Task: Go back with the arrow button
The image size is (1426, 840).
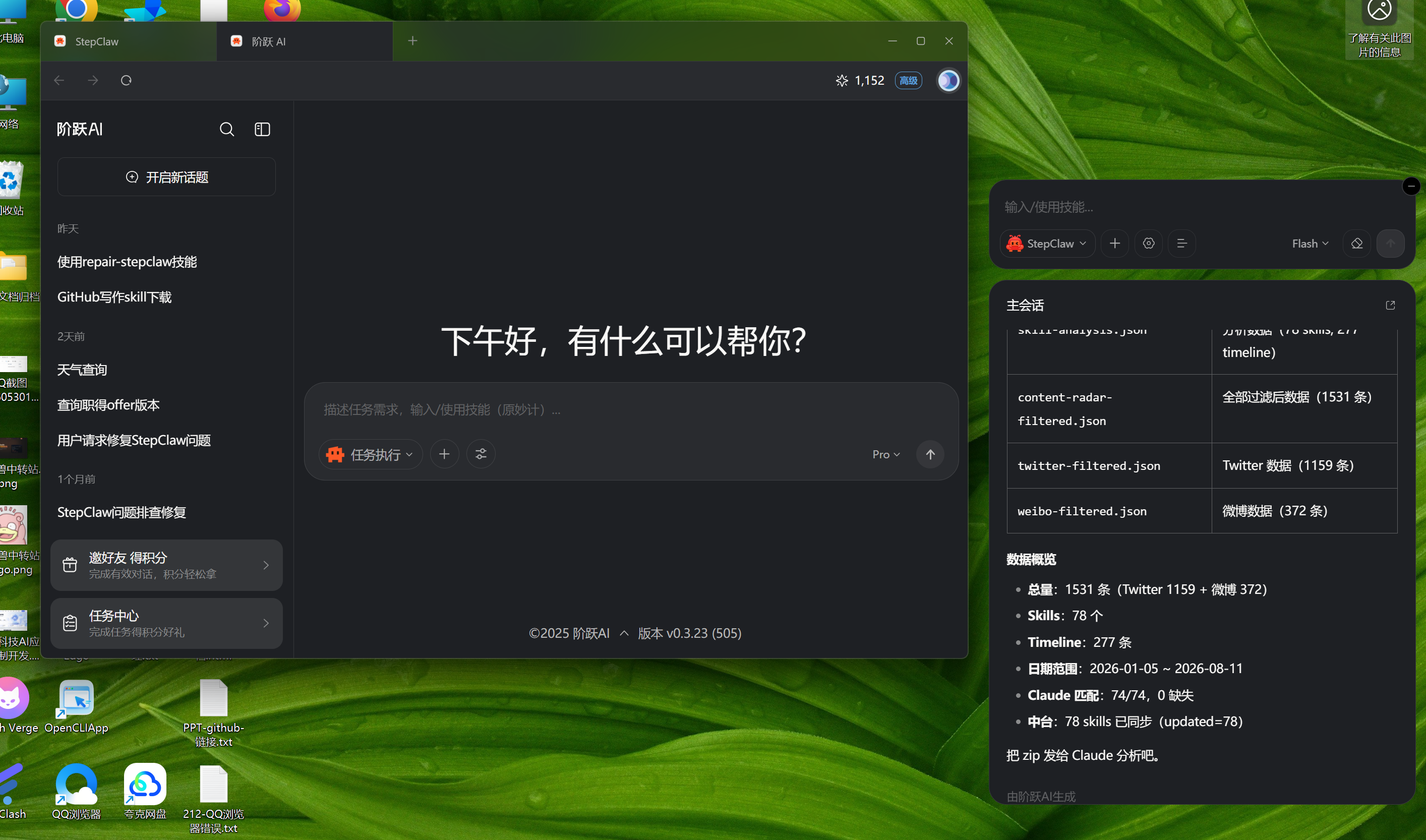Action: click(59, 80)
